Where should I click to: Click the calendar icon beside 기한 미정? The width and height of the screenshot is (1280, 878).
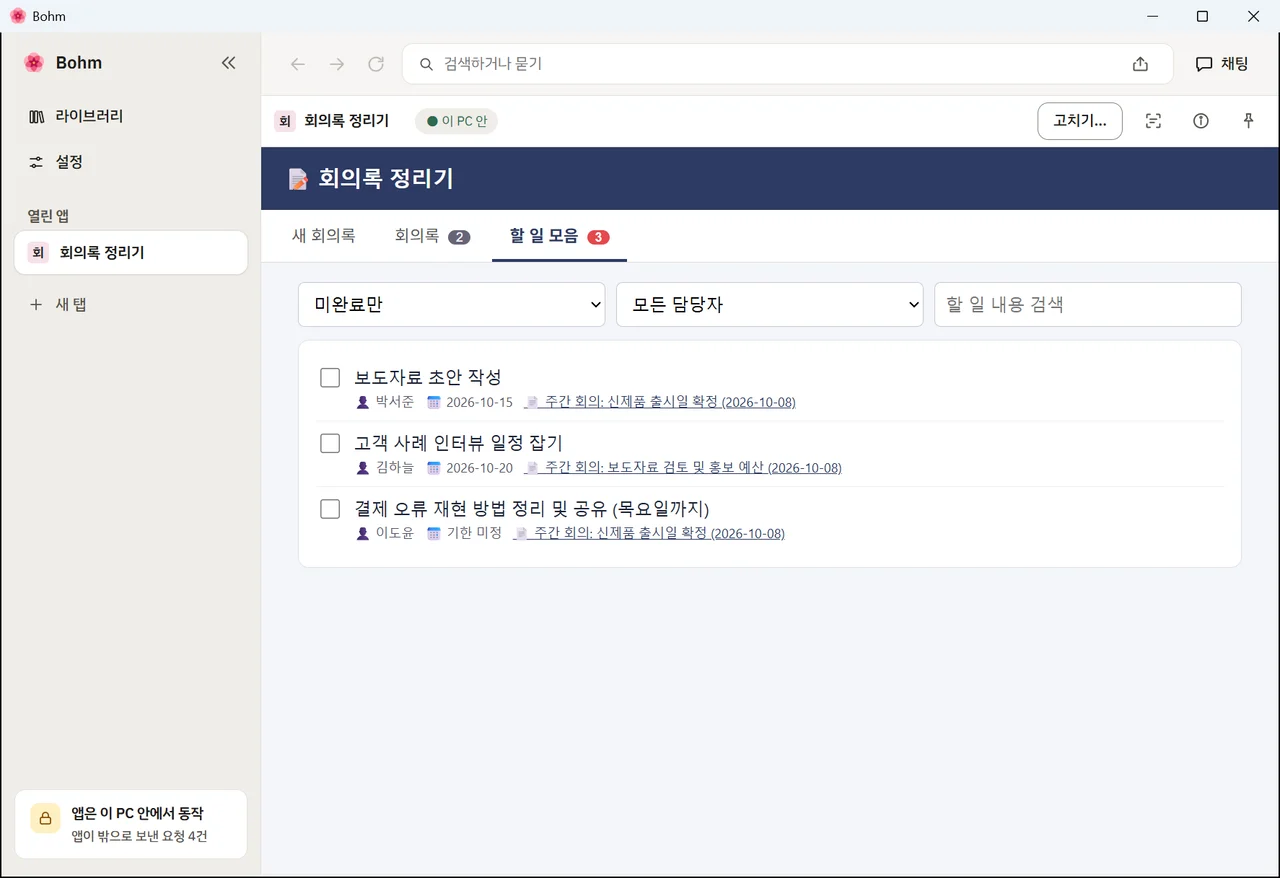pos(434,533)
